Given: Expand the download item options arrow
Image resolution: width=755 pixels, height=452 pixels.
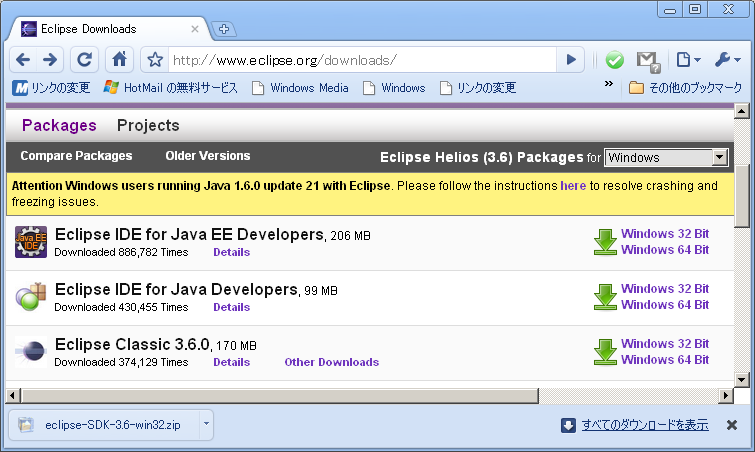Looking at the screenshot, I should (206, 425).
